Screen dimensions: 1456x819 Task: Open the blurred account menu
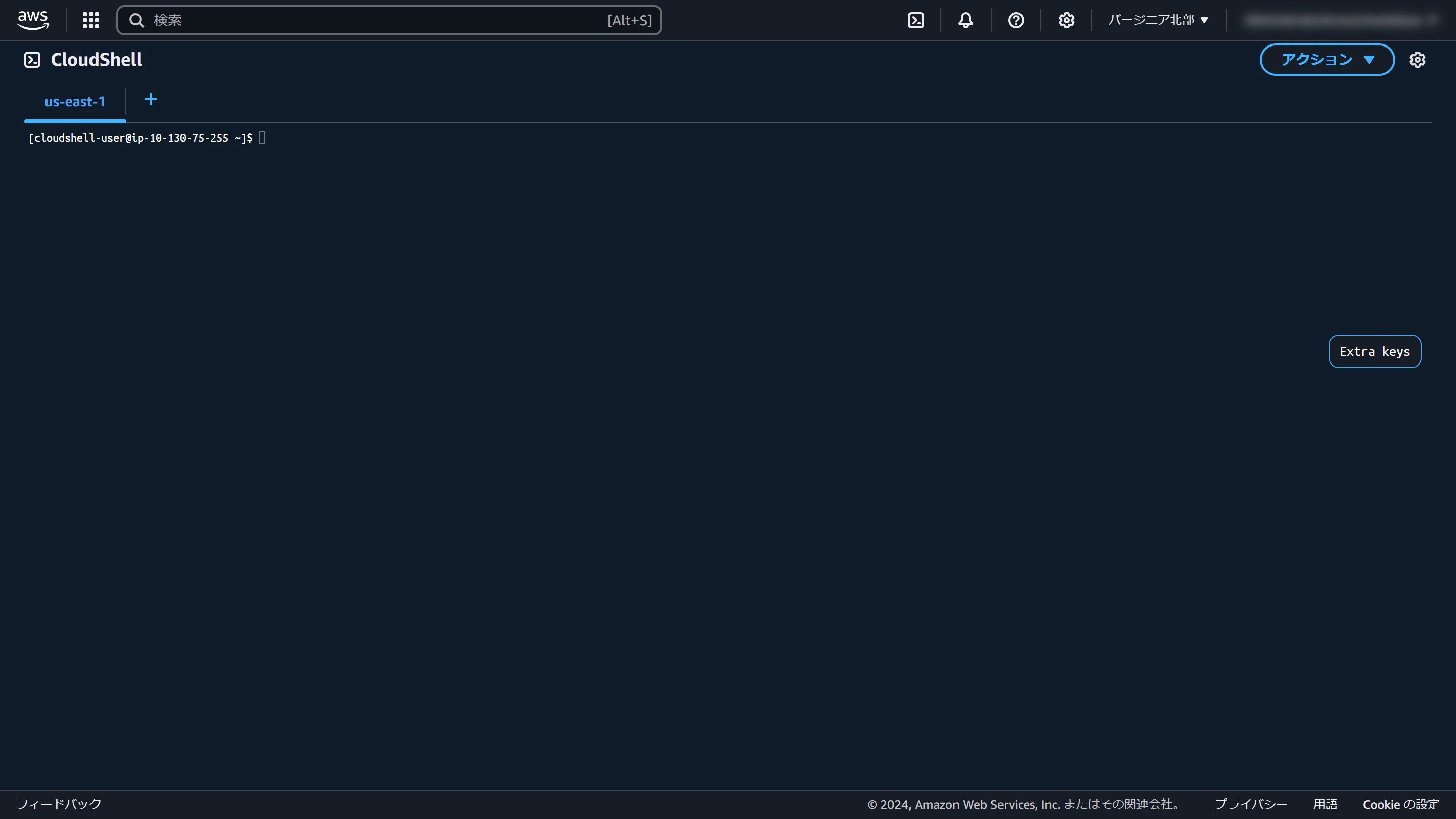pyautogui.click(x=1340, y=20)
